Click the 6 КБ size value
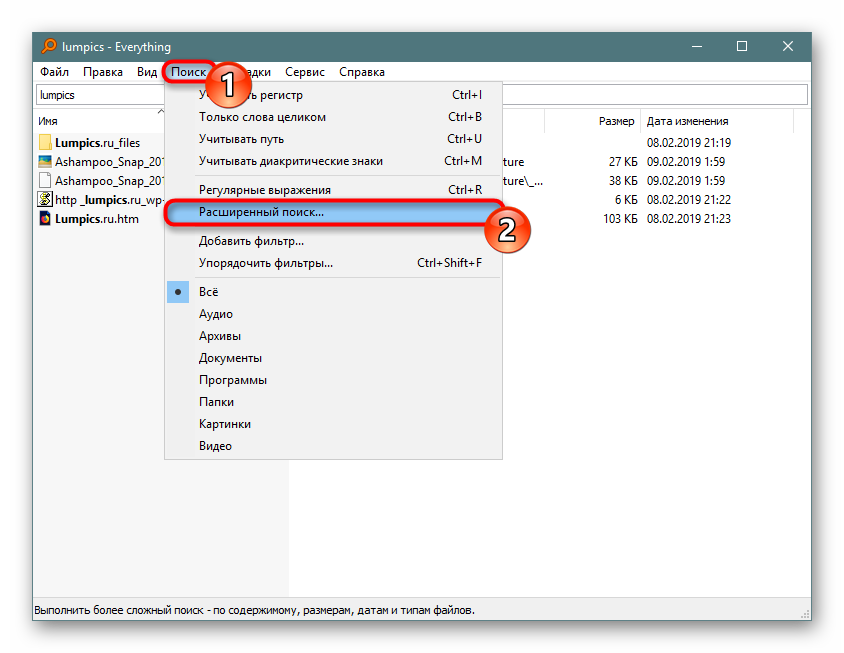Screen dimensions: 844x653 [626, 200]
